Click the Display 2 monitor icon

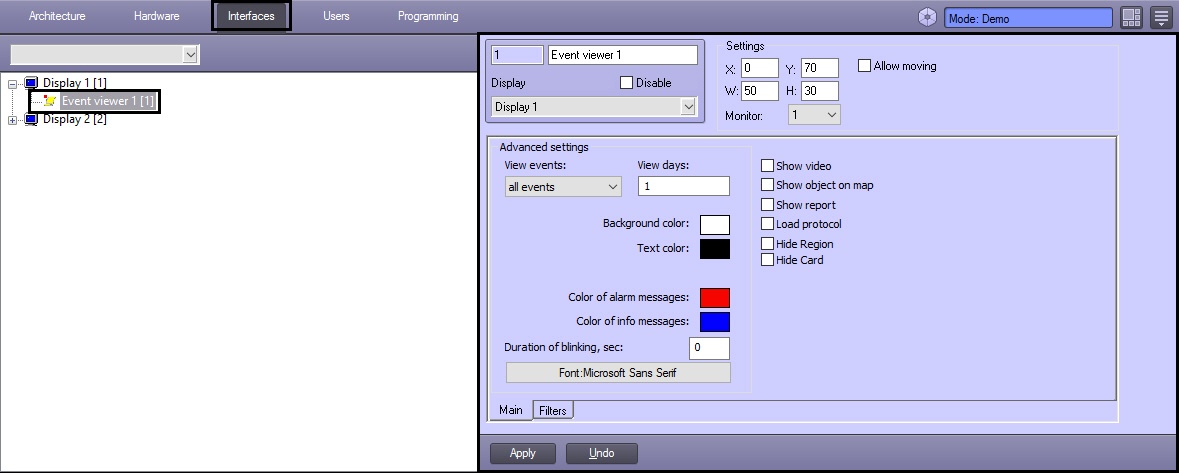click(31, 119)
